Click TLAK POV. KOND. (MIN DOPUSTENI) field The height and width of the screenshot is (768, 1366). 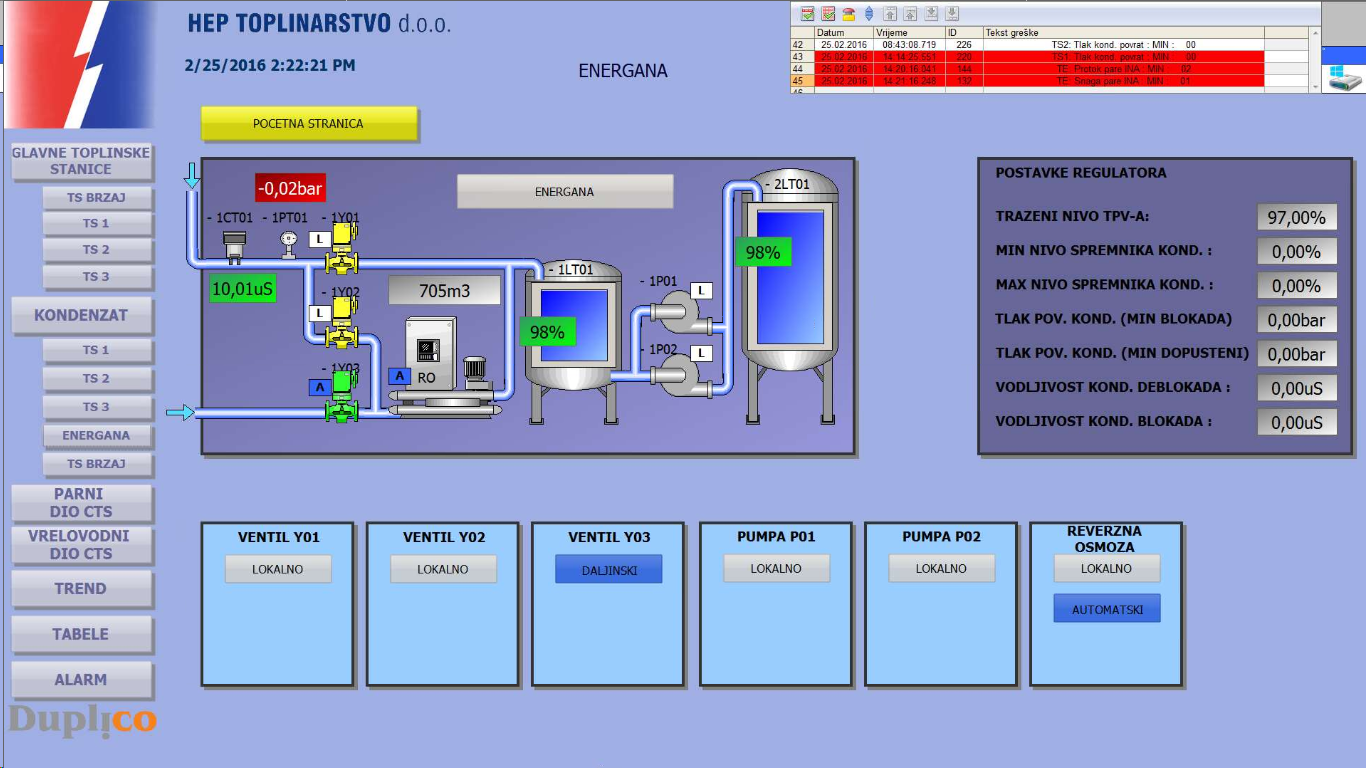pos(1297,354)
